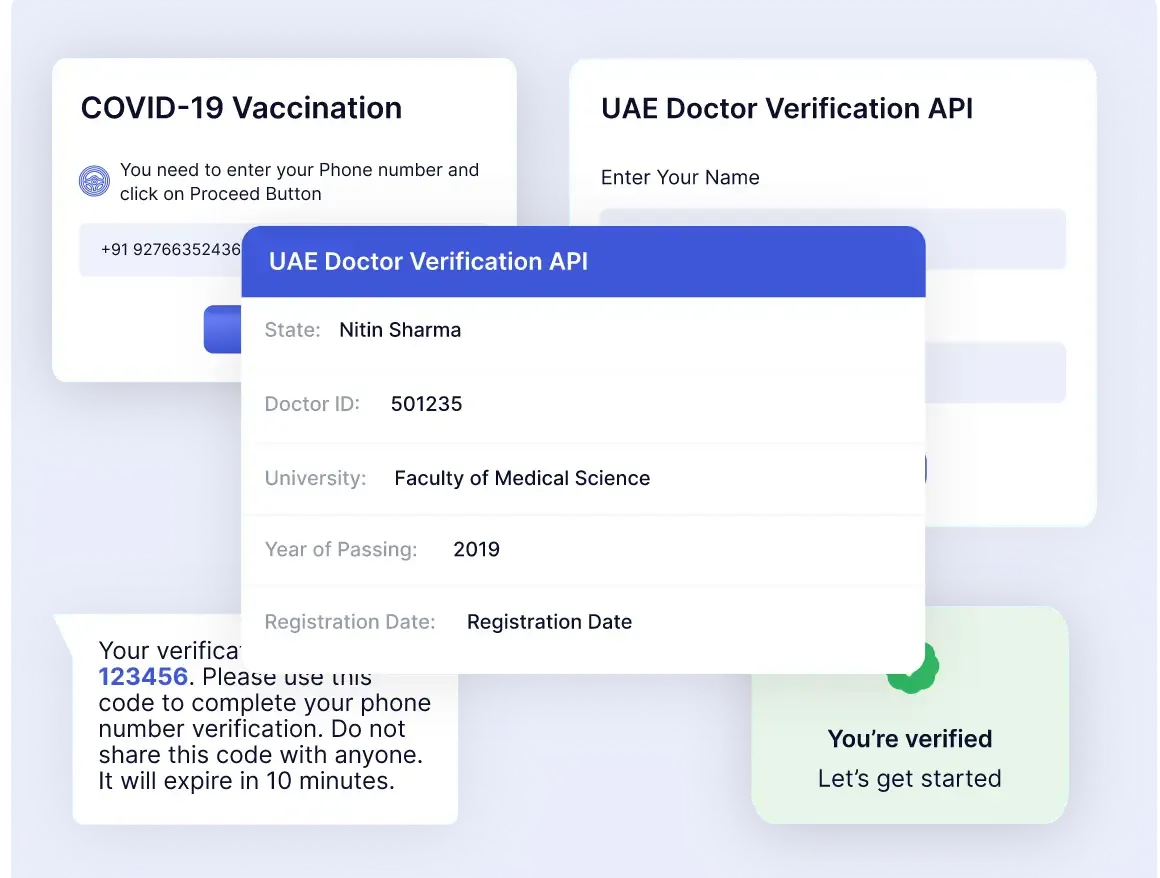This screenshot has height=878, width=1160.
Task: Click the Enter Your Name label
Action: (680, 178)
